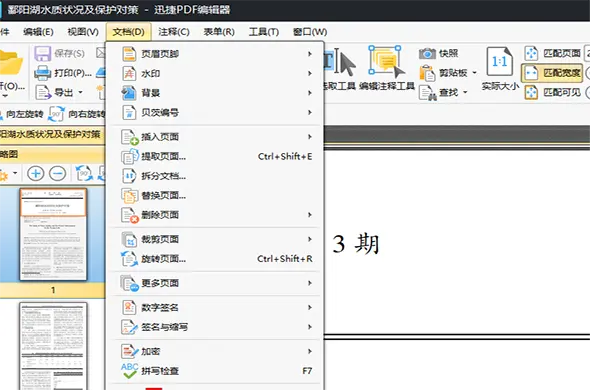Open the 导出 export dropdown
The image size is (590, 390).
coord(59,92)
